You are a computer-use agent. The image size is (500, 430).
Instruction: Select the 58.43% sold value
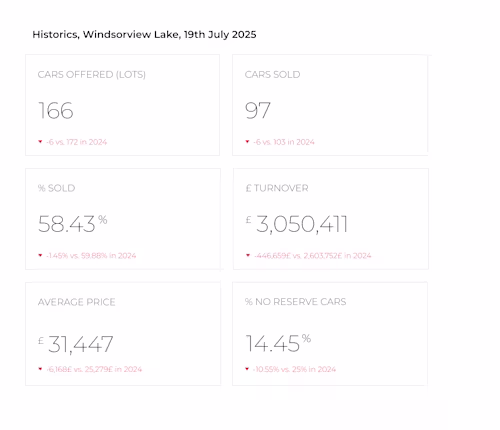(73, 223)
